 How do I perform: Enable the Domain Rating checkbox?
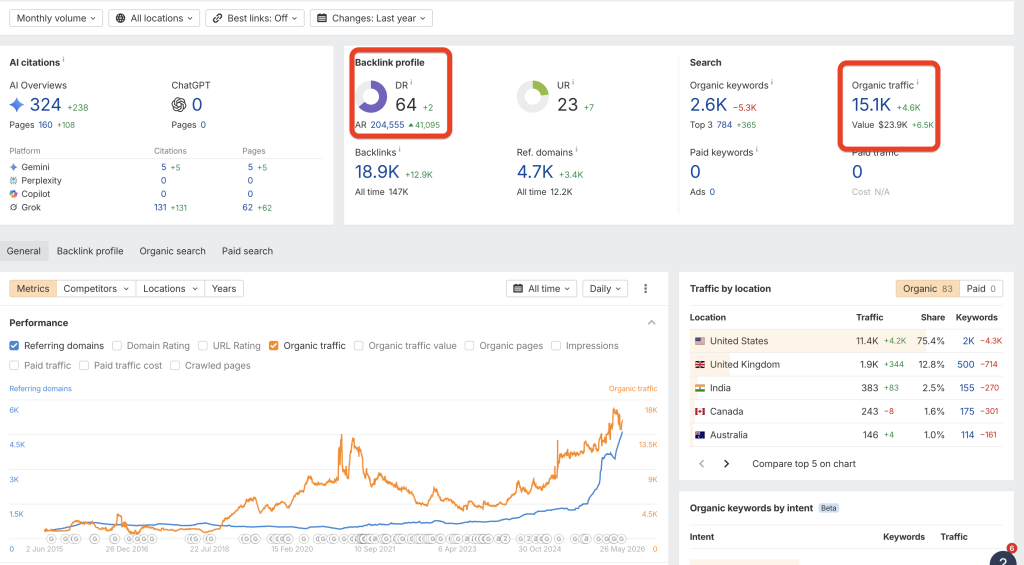tap(117, 346)
